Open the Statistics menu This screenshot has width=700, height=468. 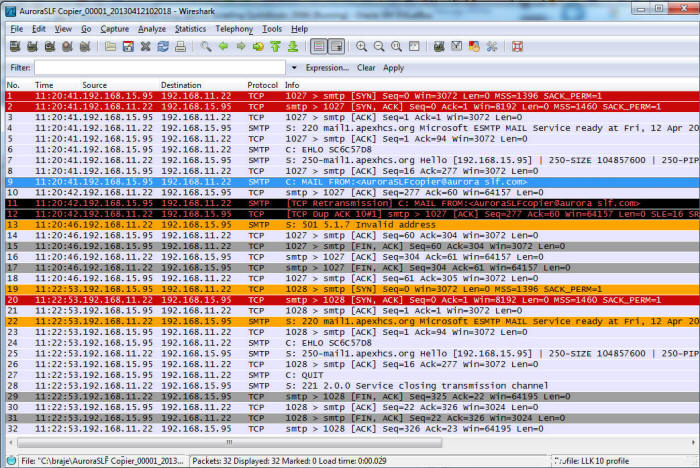click(x=190, y=29)
